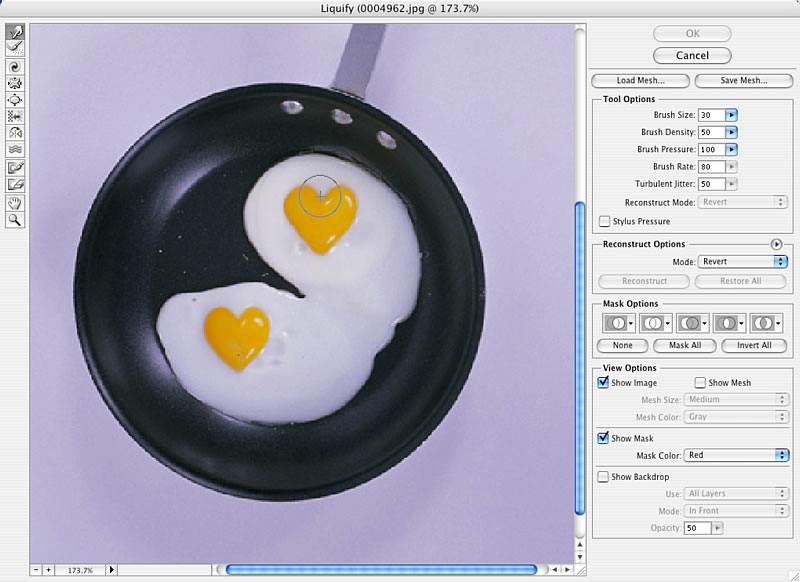Click the horizontal scrollbar left arrow
This screenshot has width=800, height=582.
click(555, 570)
